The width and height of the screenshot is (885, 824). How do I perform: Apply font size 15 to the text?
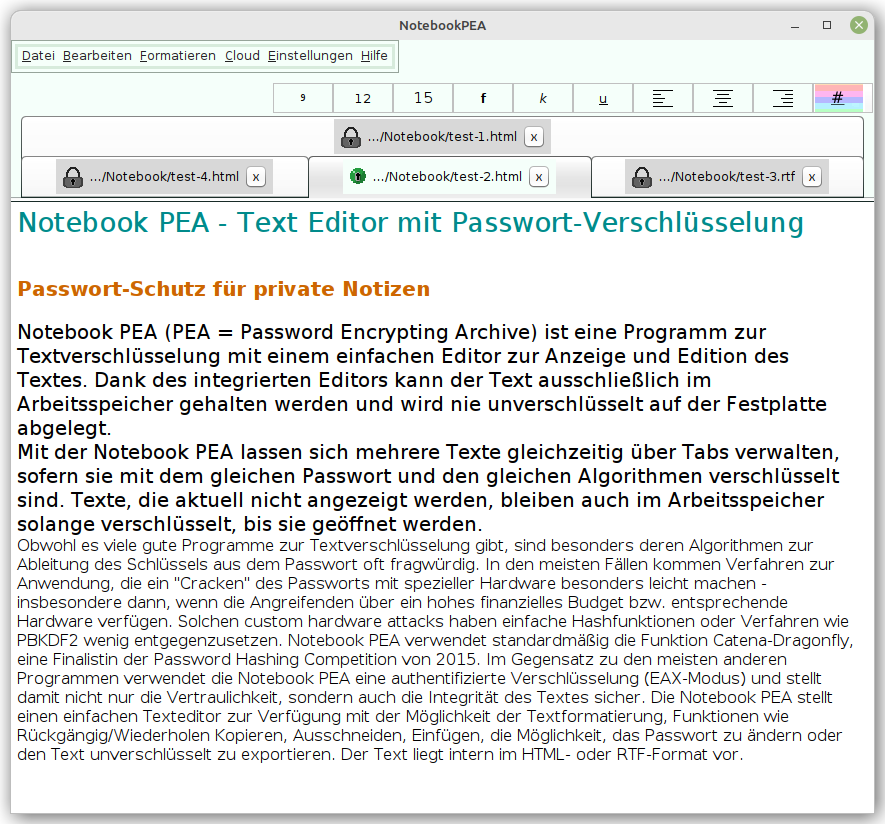[x=422, y=98]
